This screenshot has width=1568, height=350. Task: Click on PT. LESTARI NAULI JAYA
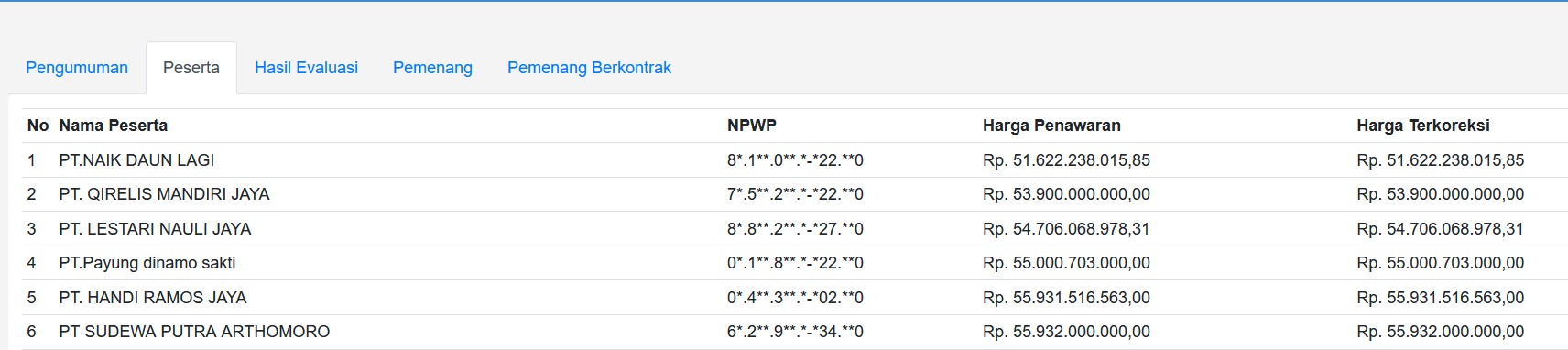(x=155, y=229)
